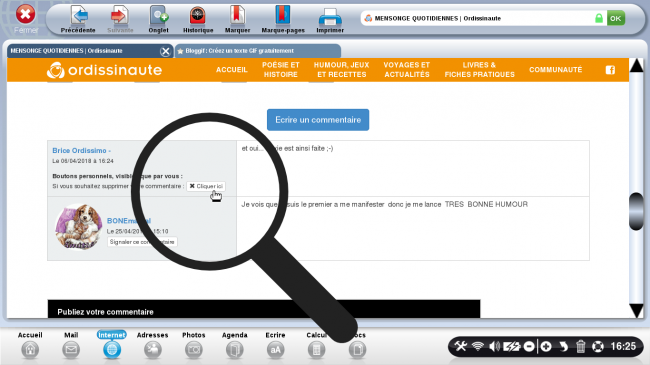Screen dimensions: 650x365
Task: Open the Marque-pages bookmarks list
Action: 283,19
